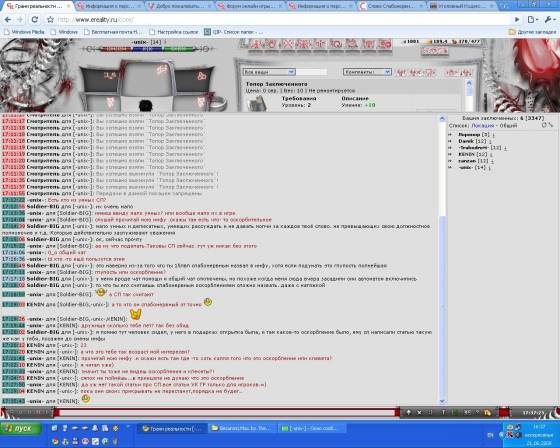
Task: Click player 'KENIN [12]' in the list
Action: [472, 154]
